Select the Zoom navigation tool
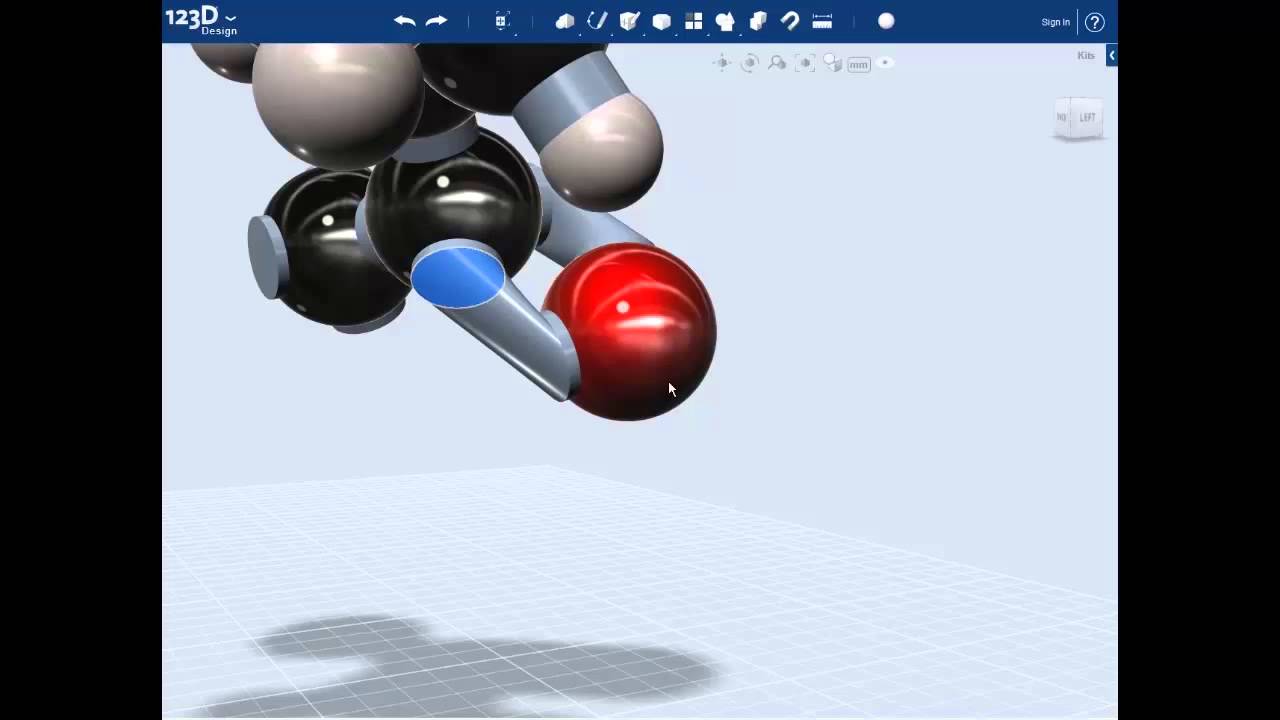Screen dimensions: 1280x720 [x=777, y=63]
